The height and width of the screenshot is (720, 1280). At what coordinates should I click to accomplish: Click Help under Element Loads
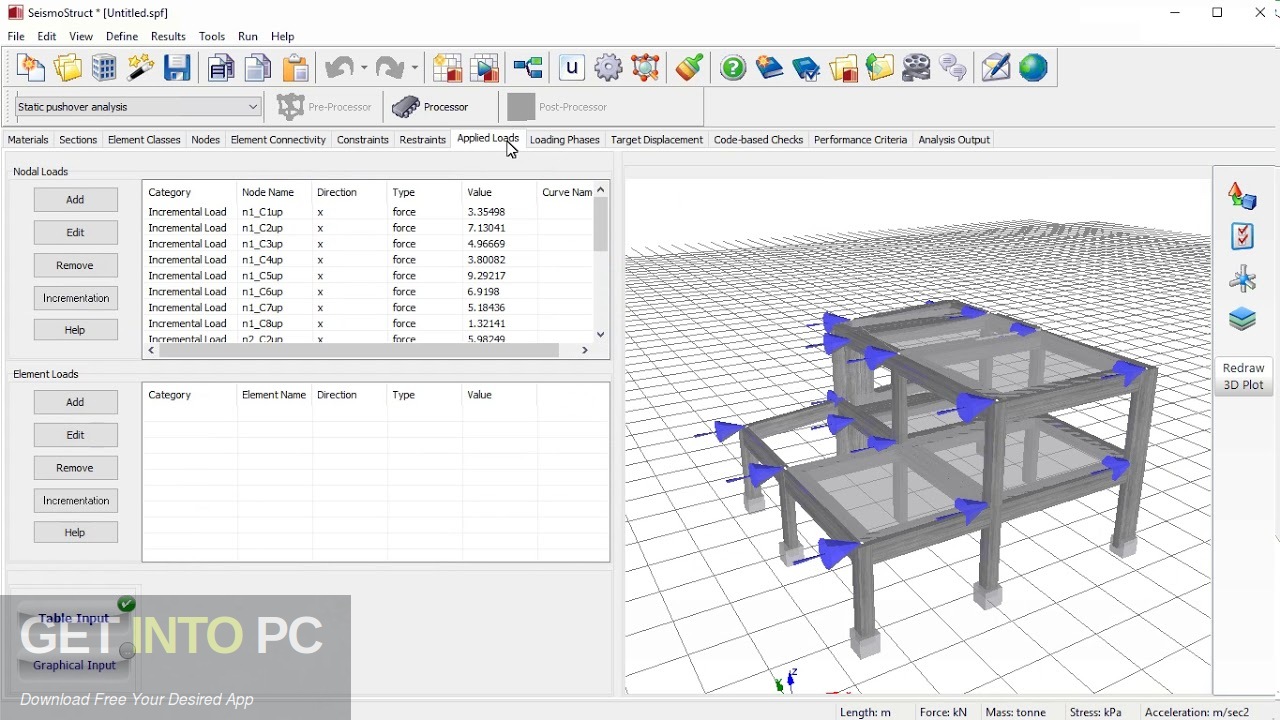(x=75, y=533)
